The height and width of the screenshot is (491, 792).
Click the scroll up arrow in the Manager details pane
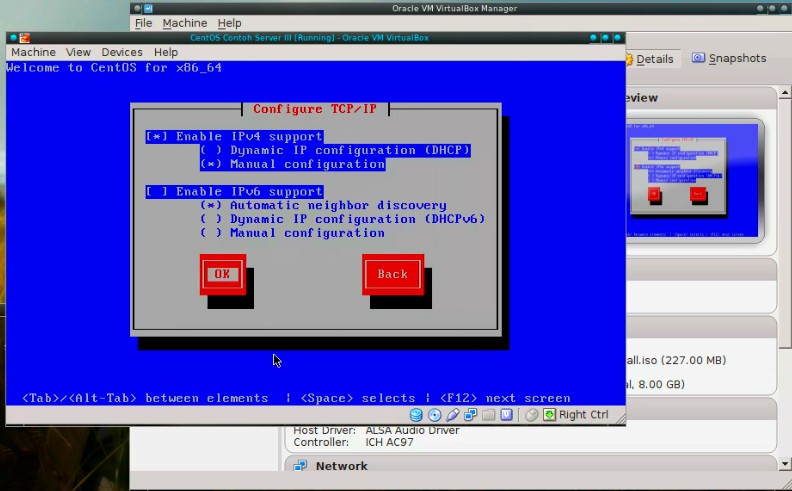(x=784, y=92)
